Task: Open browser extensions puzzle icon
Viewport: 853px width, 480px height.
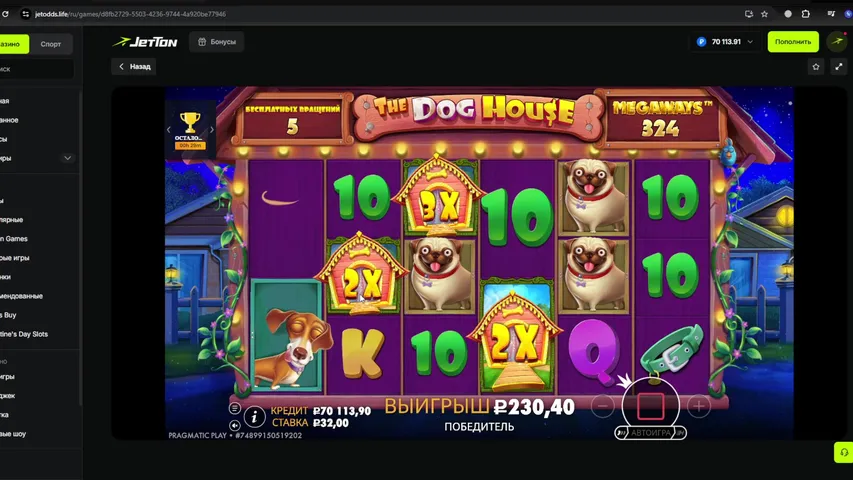Action: (806, 14)
